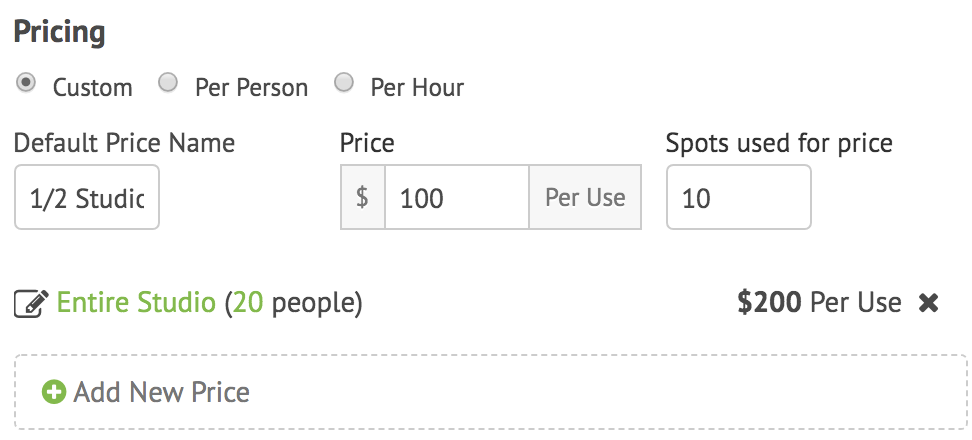Viewport: 972px width, 440px height.
Task: Click the Custom option label text
Action: [x=92, y=87]
